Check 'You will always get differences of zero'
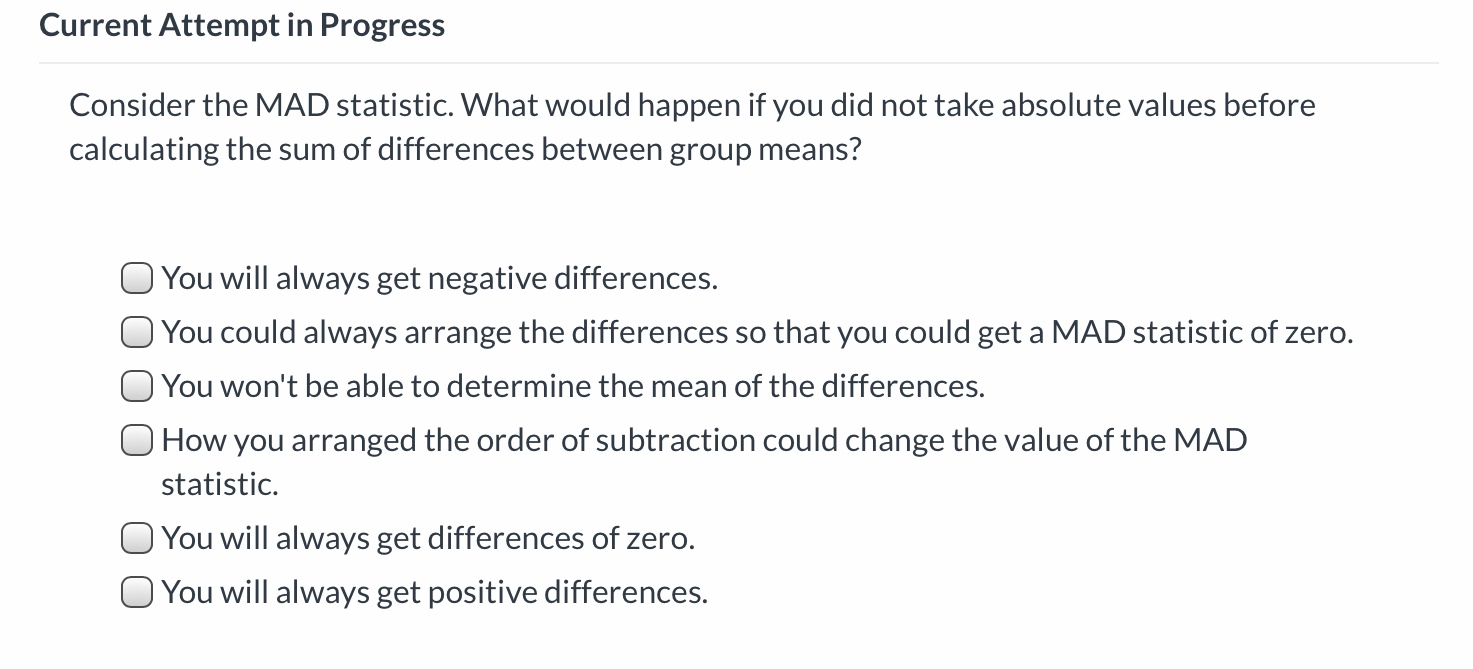 pyautogui.click(x=136, y=537)
